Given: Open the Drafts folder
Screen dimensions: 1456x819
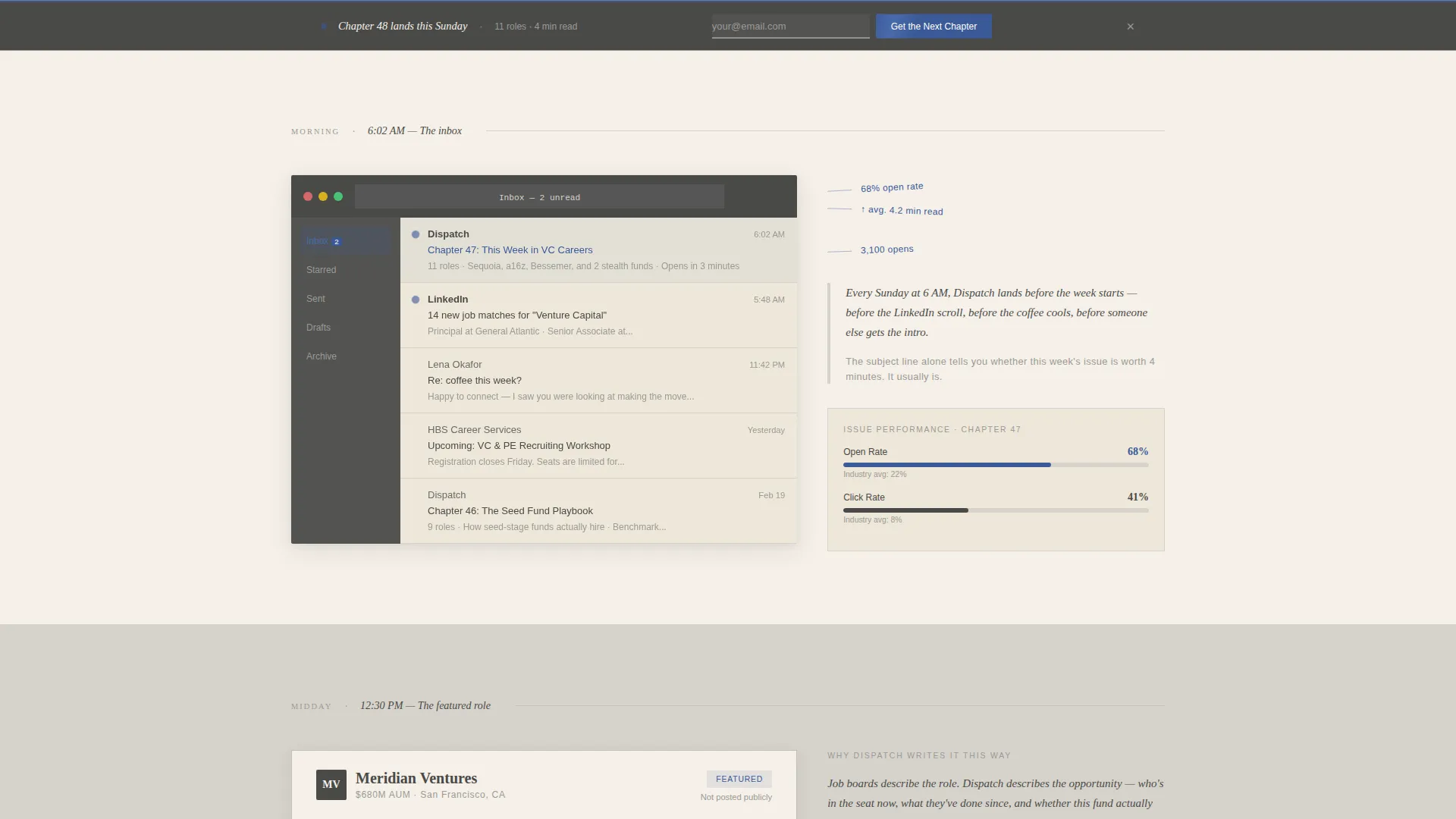Looking at the screenshot, I should point(345,328).
